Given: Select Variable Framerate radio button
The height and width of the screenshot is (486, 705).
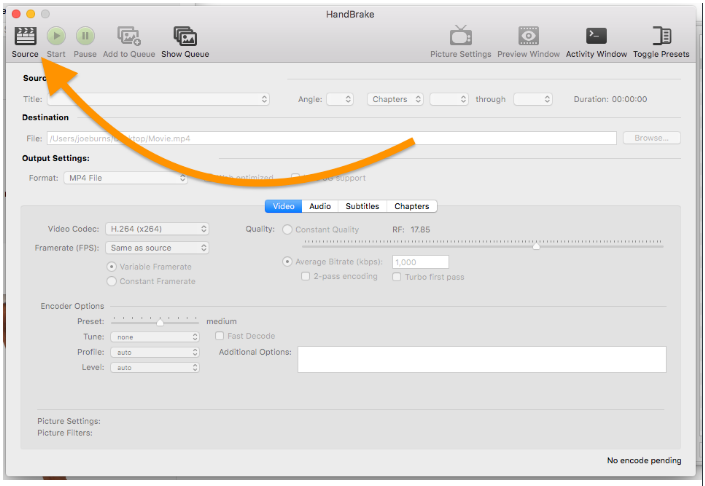Looking at the screenshot, I should click(x=111, y=267).
